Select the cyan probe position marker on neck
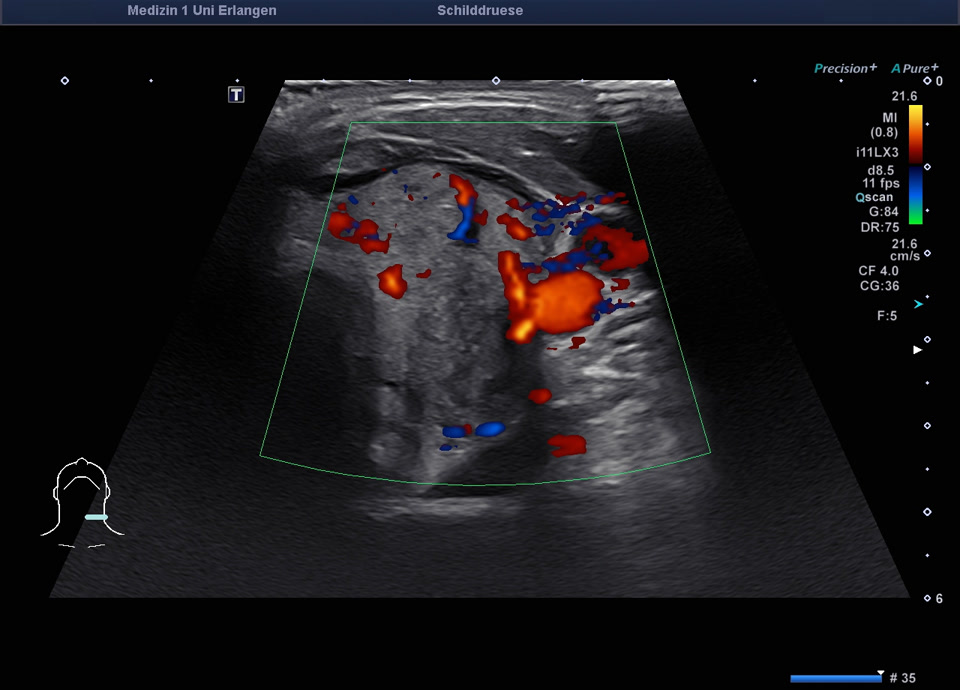Screen dimensions: 960x690 coord(96,517)
